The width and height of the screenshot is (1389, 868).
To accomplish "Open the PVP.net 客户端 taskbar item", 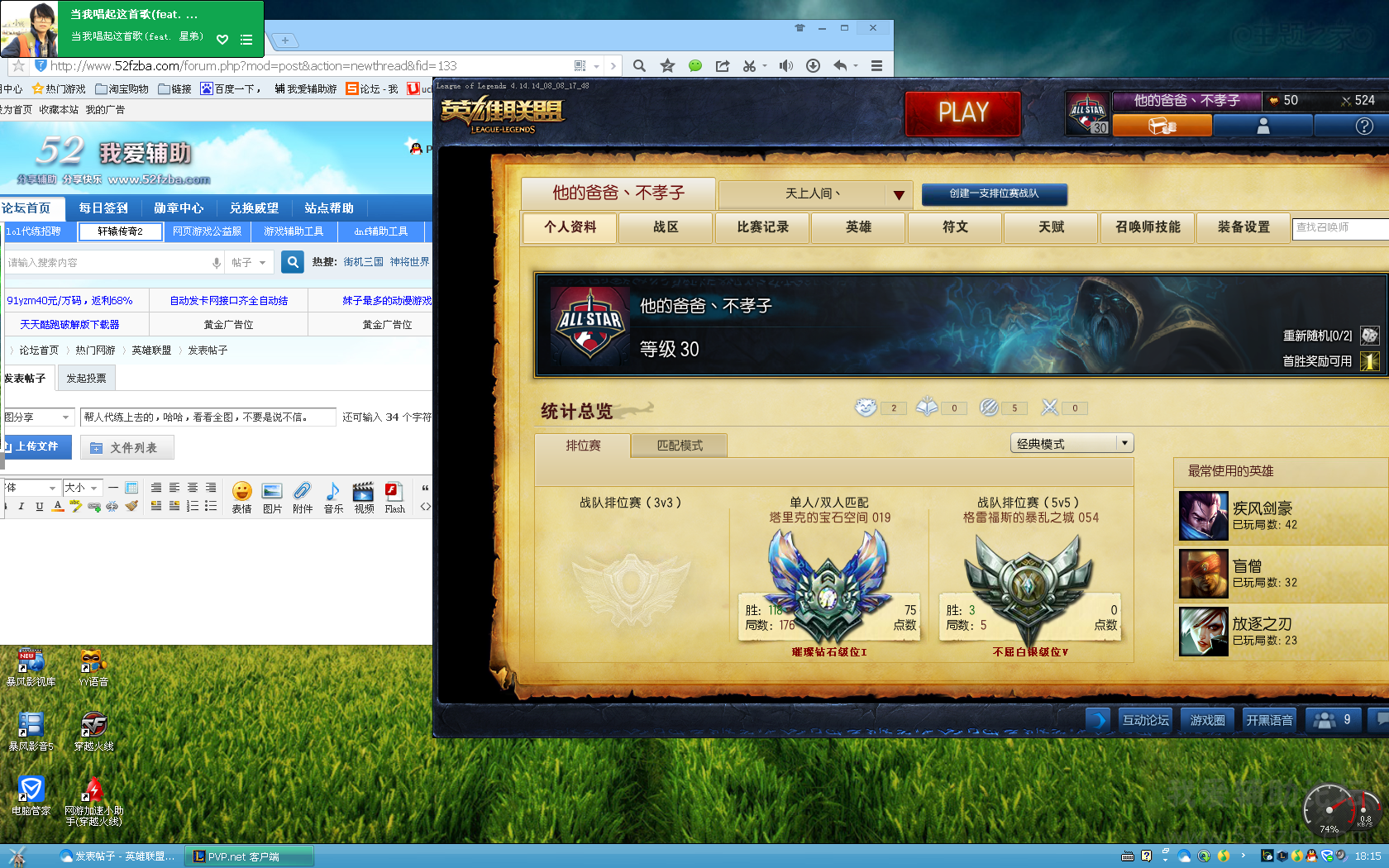I will tap(249, 856).
